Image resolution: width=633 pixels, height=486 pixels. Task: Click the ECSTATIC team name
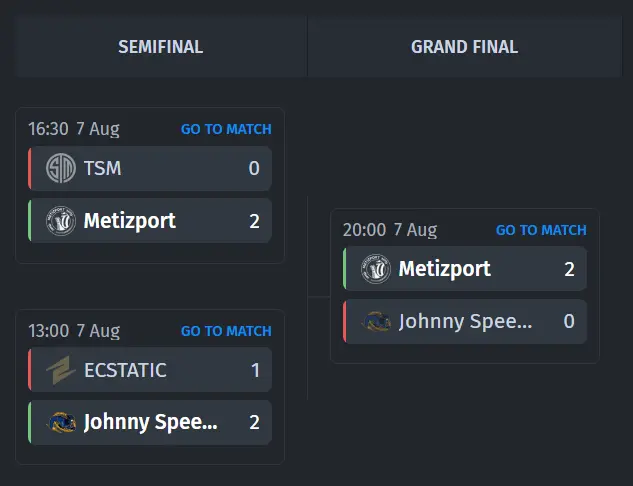[x=125, y=370]
